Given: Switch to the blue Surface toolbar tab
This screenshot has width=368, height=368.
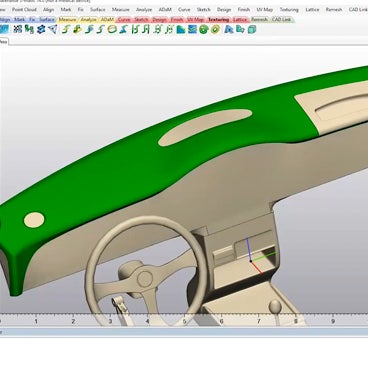Looking at the screenshot, I should click(x=47, y=20).
